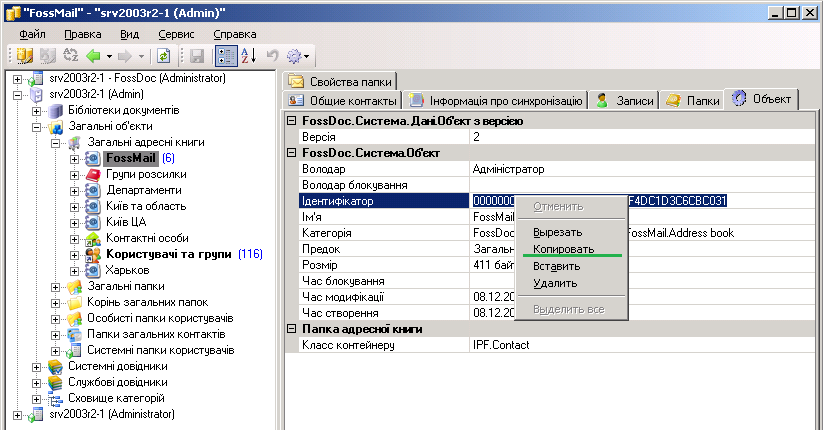
Task: Open the Сервис menu
Action: pos(176,34)
